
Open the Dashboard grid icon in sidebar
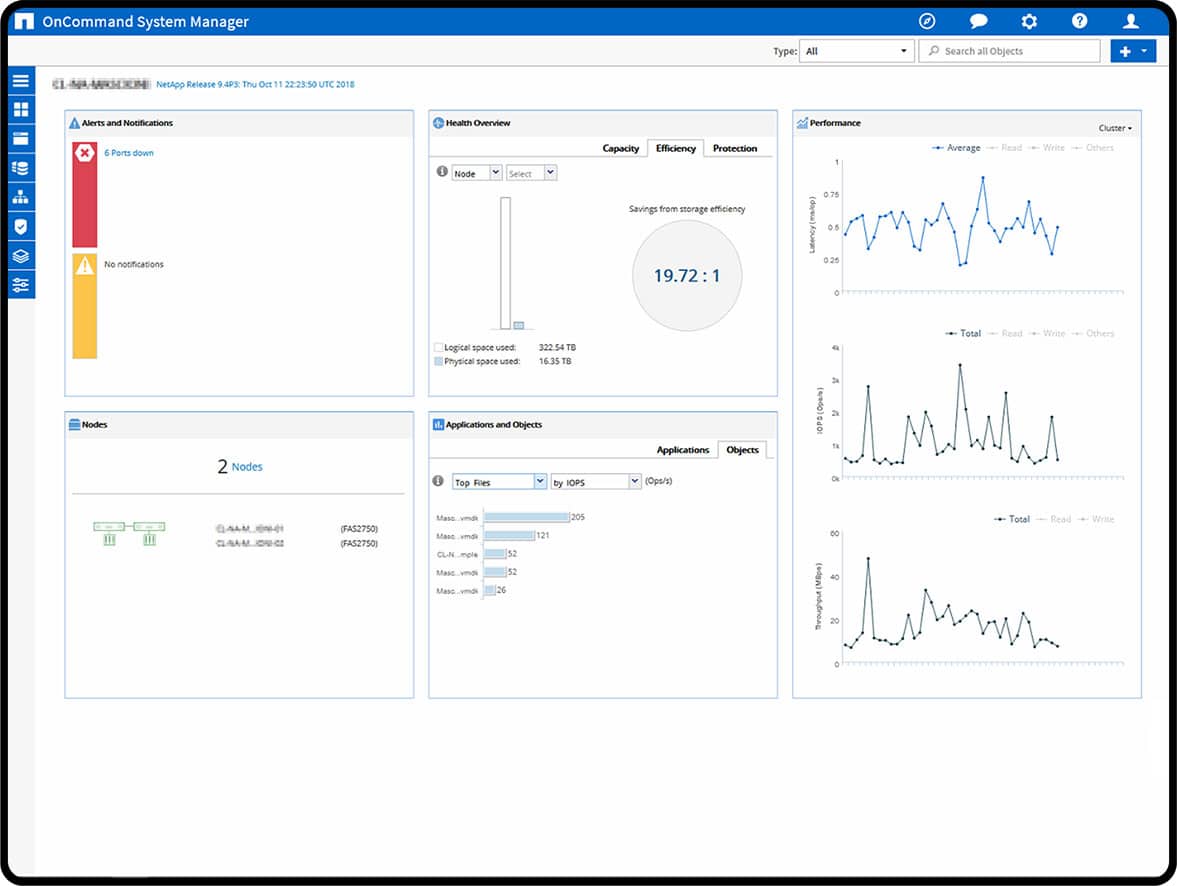tap(21, 110)
